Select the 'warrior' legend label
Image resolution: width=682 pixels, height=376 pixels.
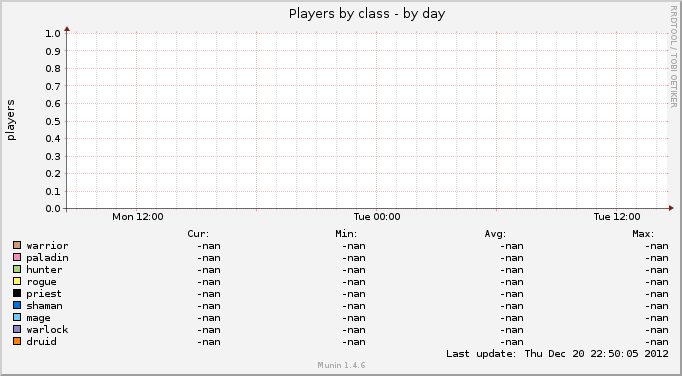click(47, 246)
